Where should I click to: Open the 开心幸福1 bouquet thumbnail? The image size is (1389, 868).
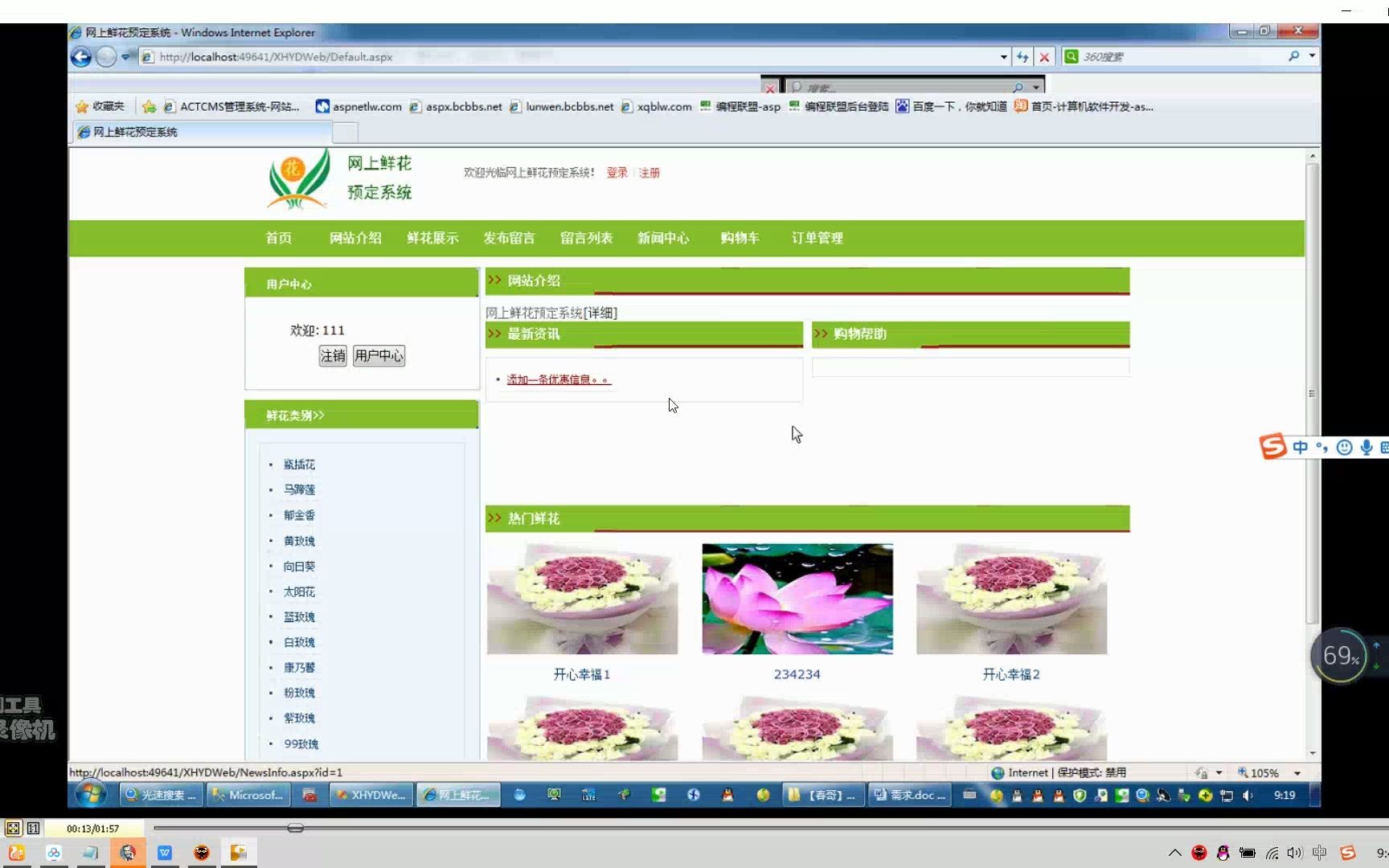tap(582, 599)
